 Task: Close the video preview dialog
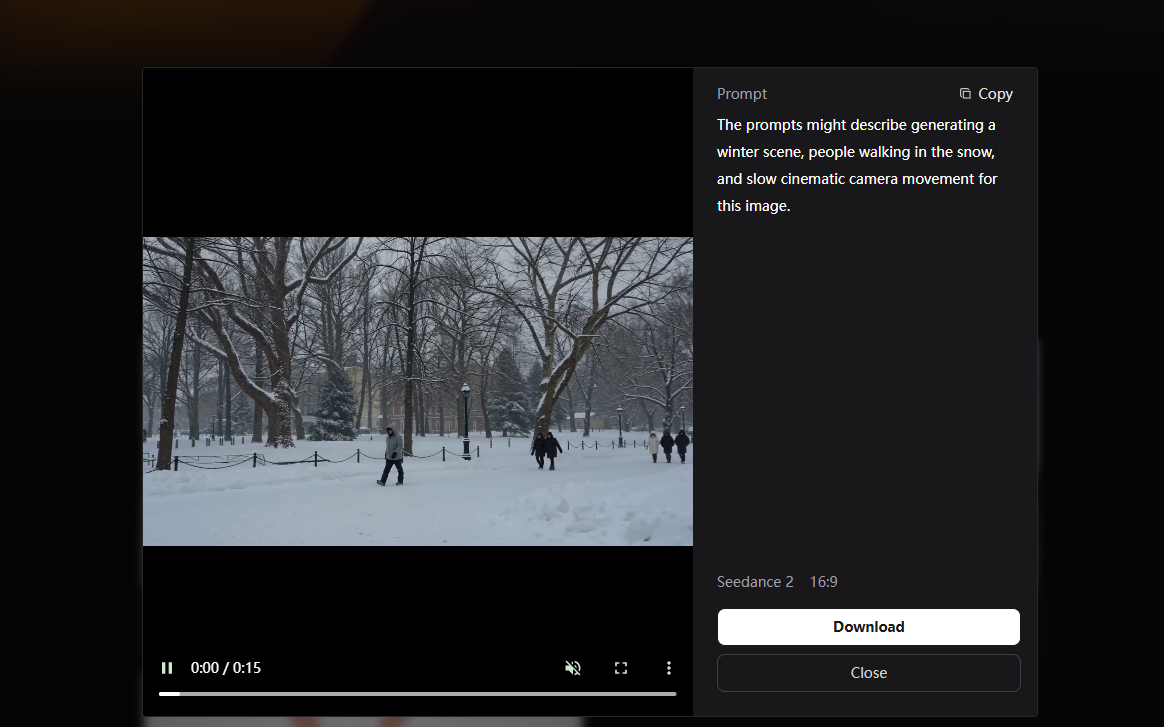point(868,673)
